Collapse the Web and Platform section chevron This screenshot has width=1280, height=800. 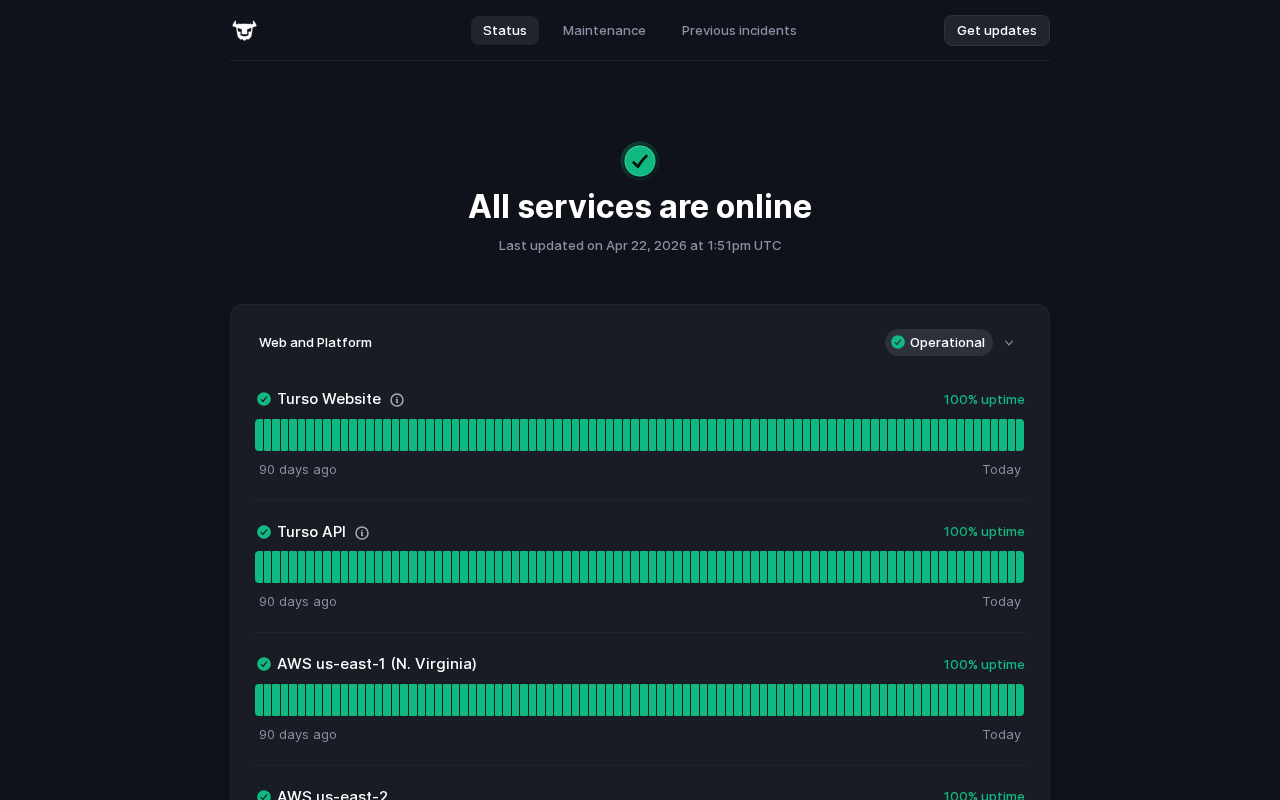pyautogui.click(x=1009, y=343)
